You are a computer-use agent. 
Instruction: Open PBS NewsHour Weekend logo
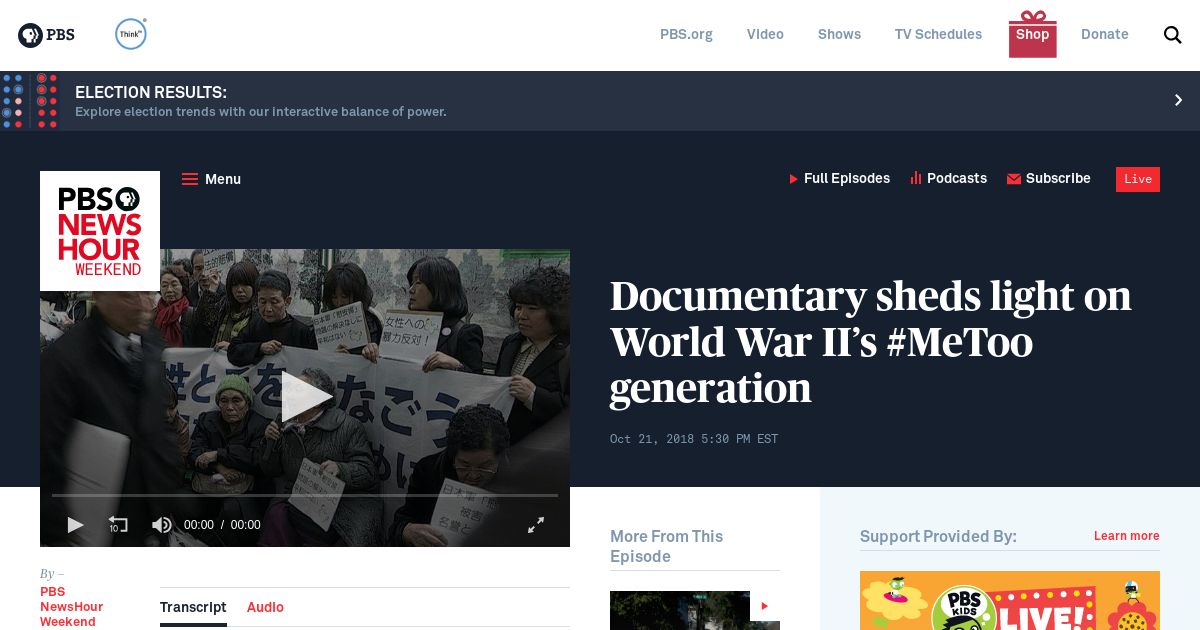100,231
